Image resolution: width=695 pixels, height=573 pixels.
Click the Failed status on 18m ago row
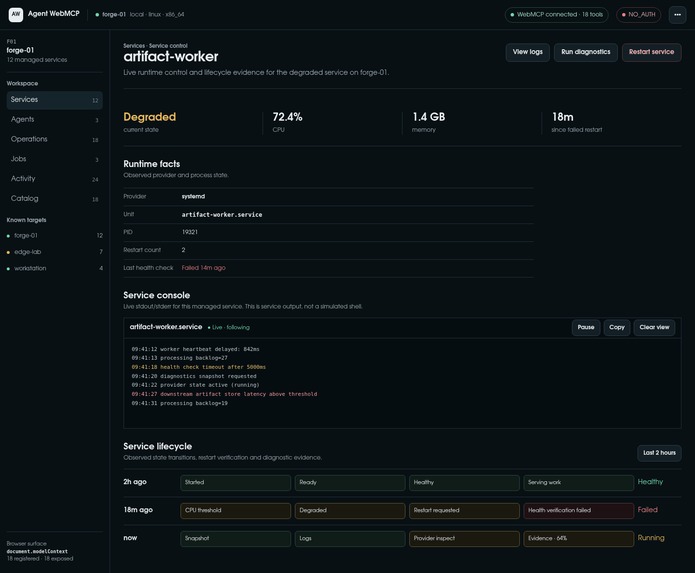click(648, 510)
